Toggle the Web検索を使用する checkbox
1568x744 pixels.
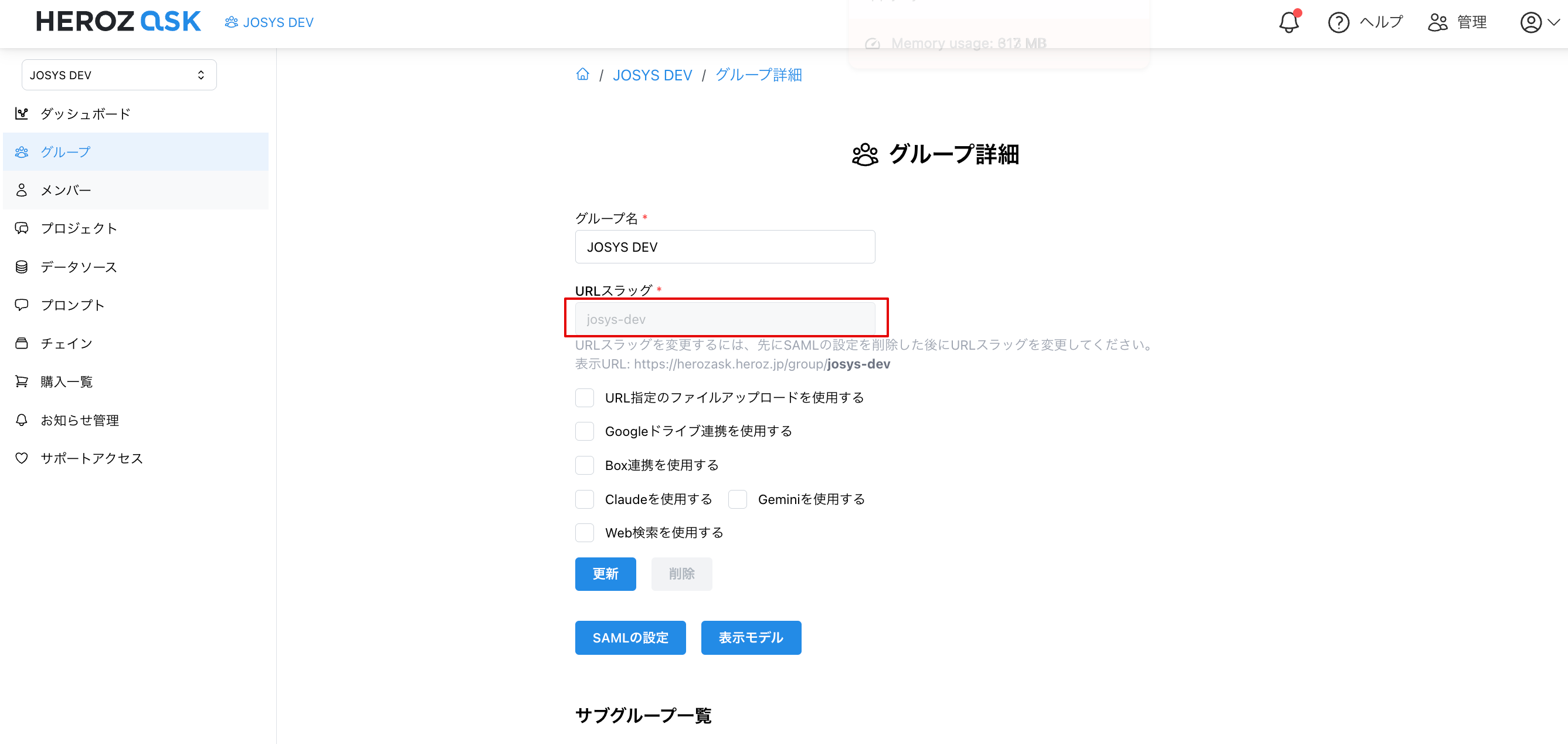tap(585, 533)
